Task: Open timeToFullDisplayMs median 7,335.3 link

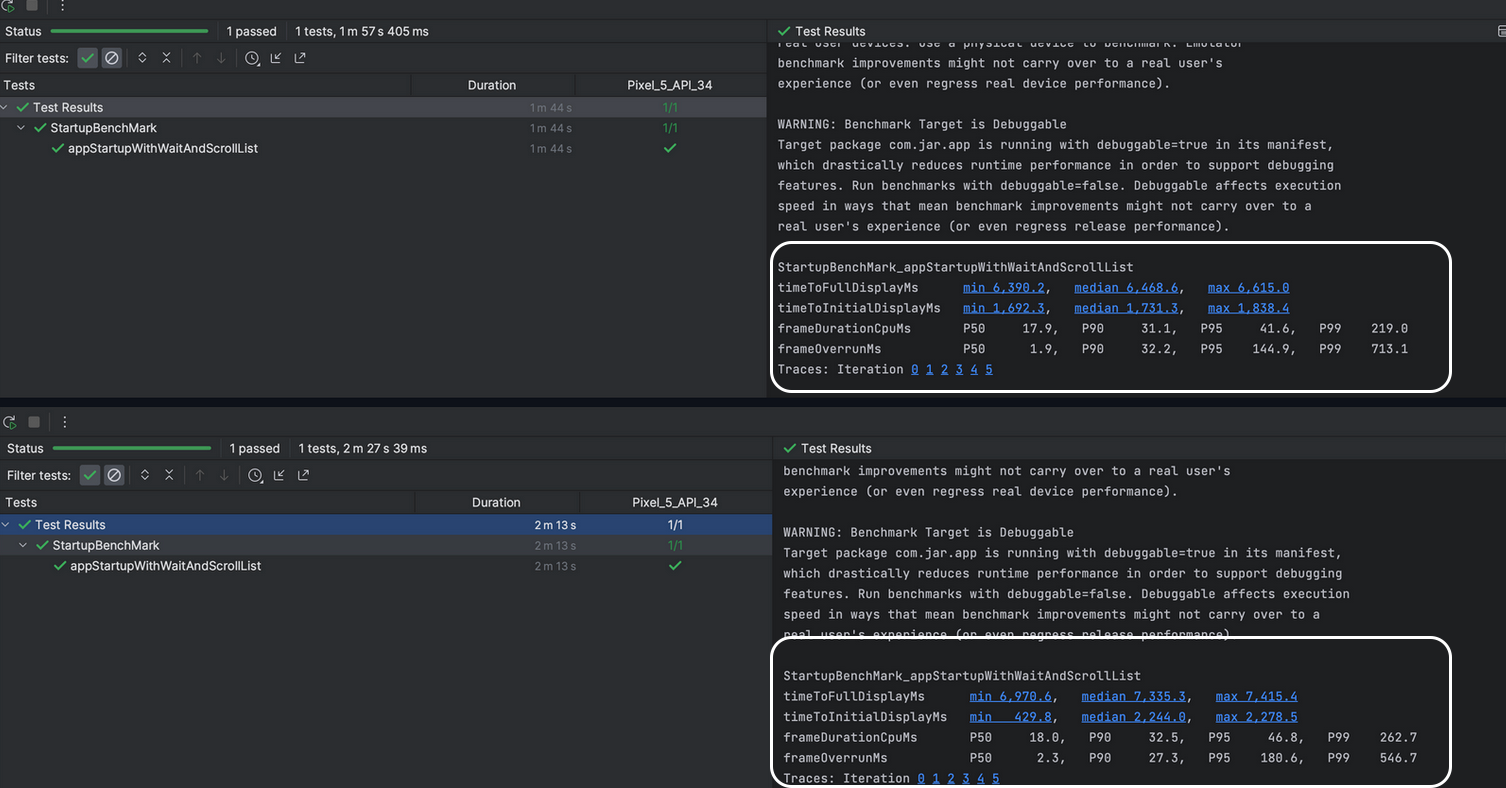Action: click(1133, 696)
